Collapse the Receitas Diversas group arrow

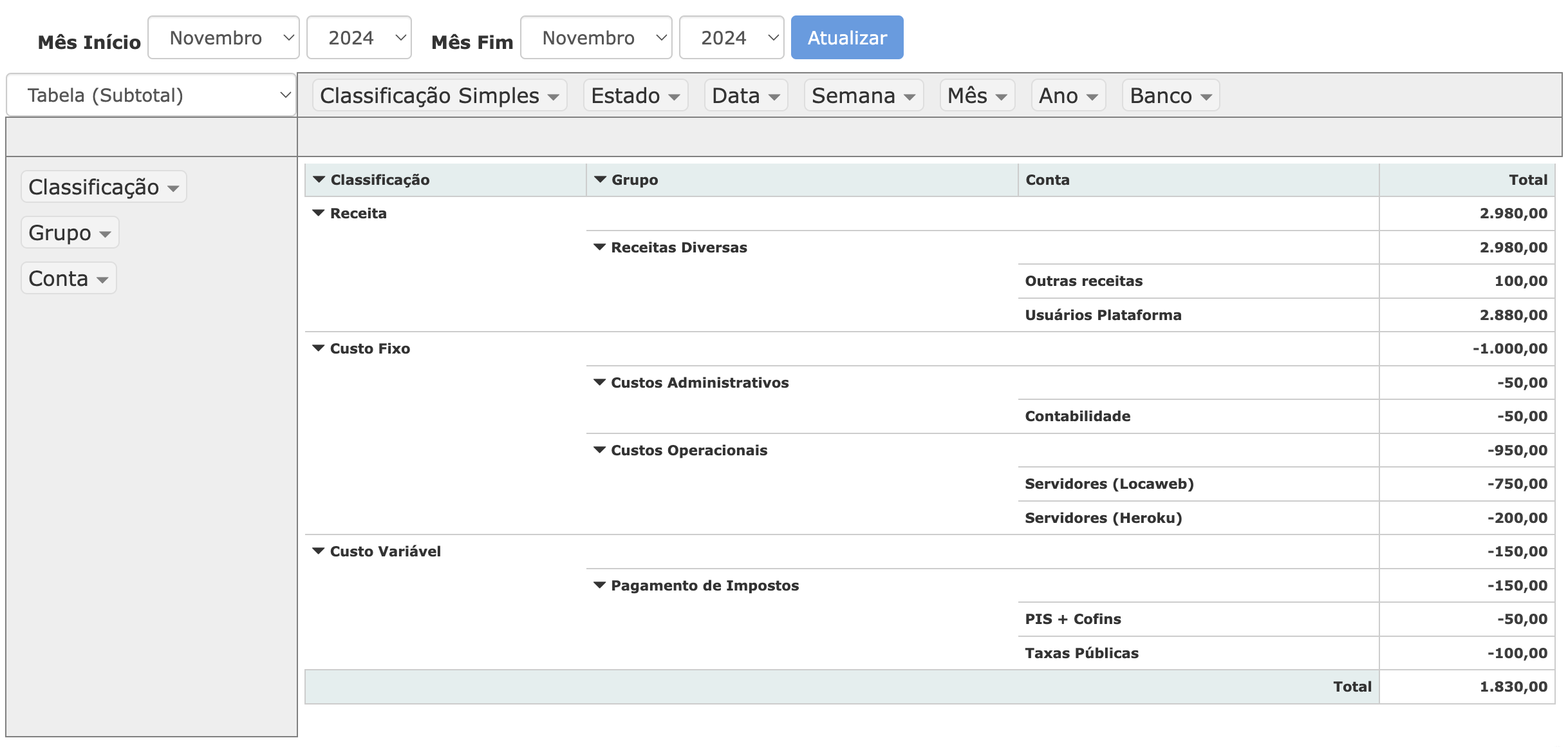point(599,247)
